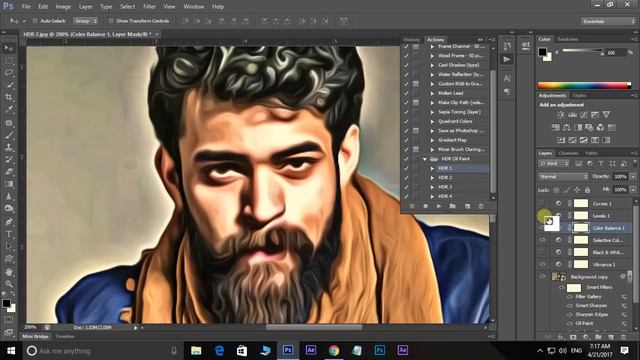Collapse the HDR Oil Paint action set
640x360 pixels.
pyautogui.click(x=424, y=159)
